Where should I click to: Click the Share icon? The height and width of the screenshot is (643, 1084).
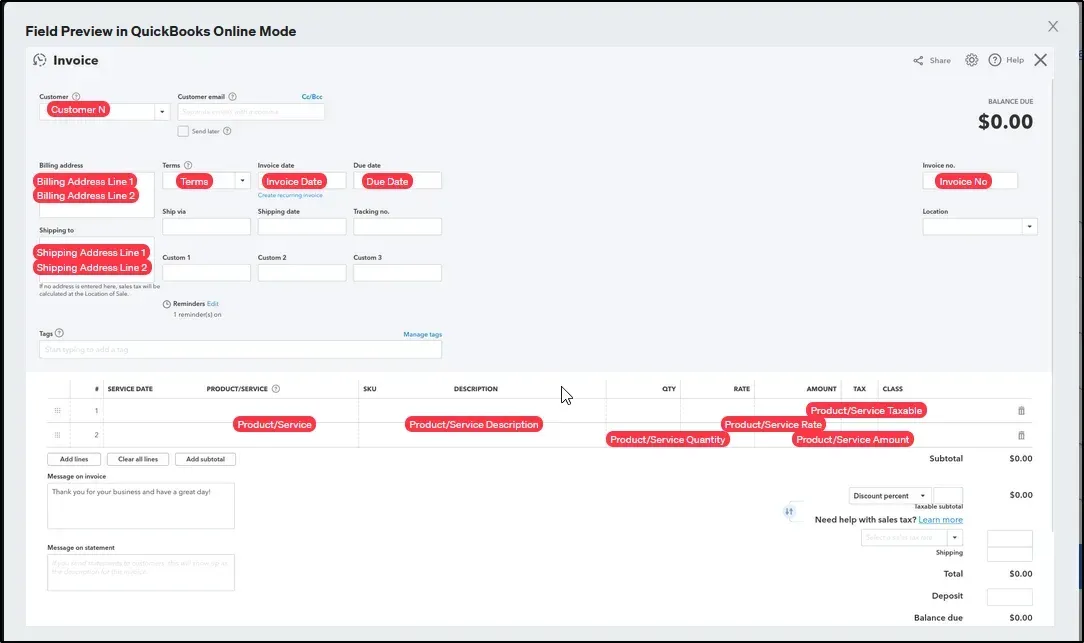click(918, 61)
